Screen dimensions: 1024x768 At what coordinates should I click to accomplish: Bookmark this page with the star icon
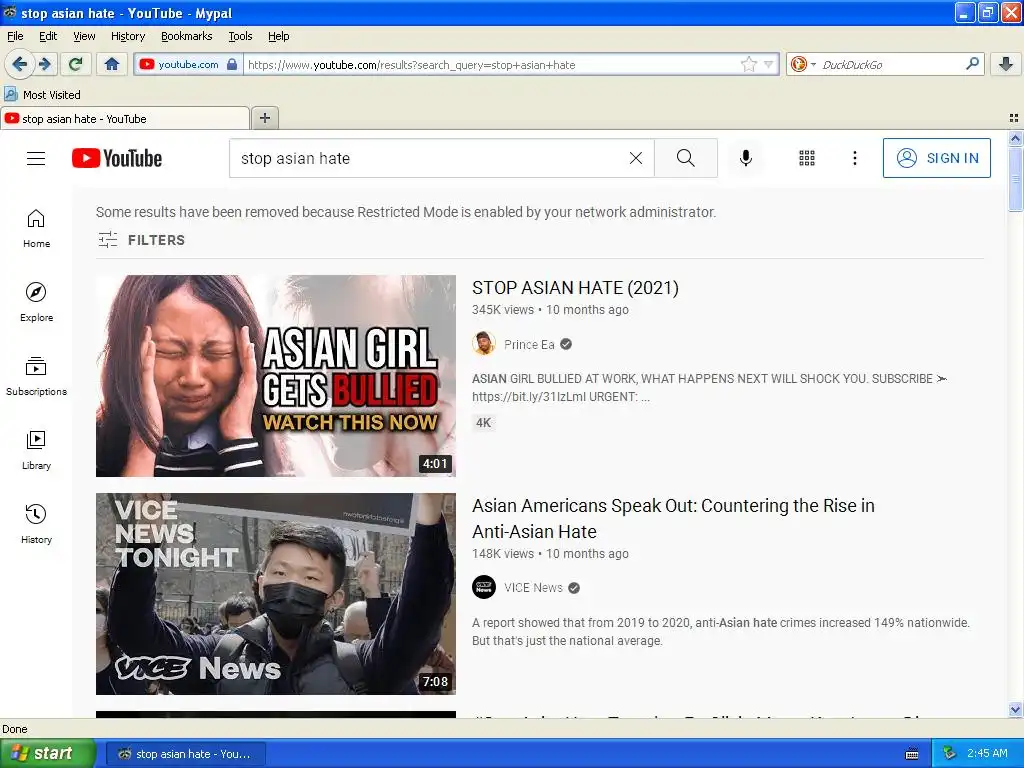click(748, 64)
